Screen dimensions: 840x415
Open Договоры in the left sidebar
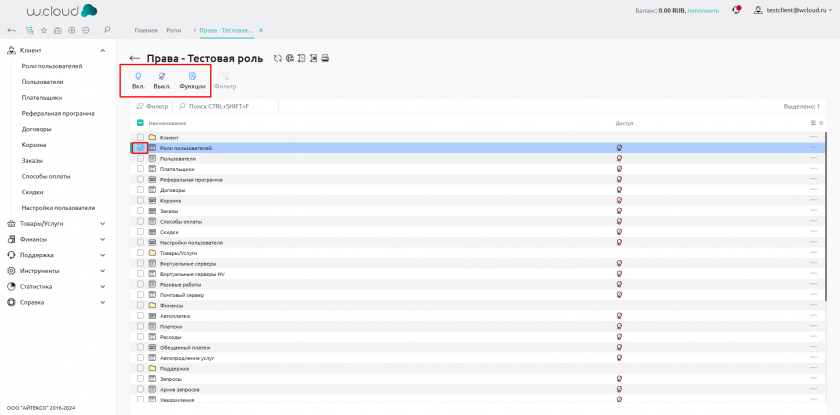[x=36, y=129]
